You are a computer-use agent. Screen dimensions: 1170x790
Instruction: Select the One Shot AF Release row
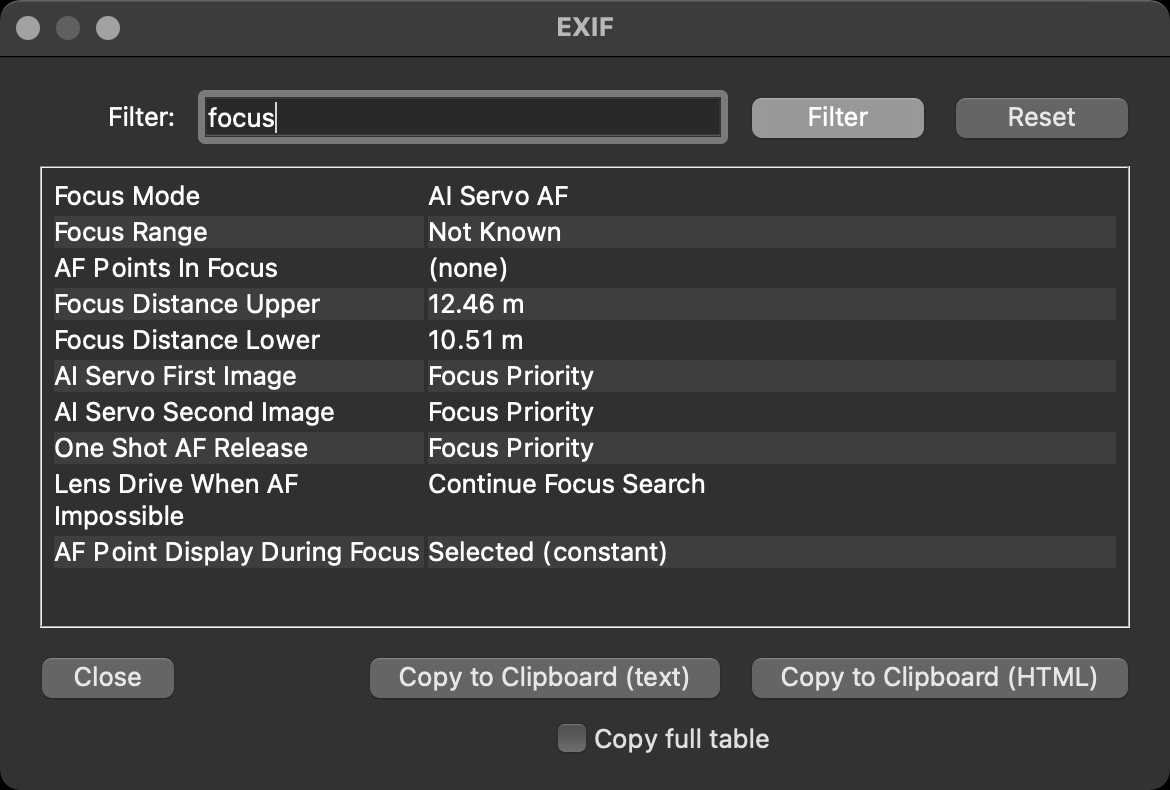click(181, 448)
